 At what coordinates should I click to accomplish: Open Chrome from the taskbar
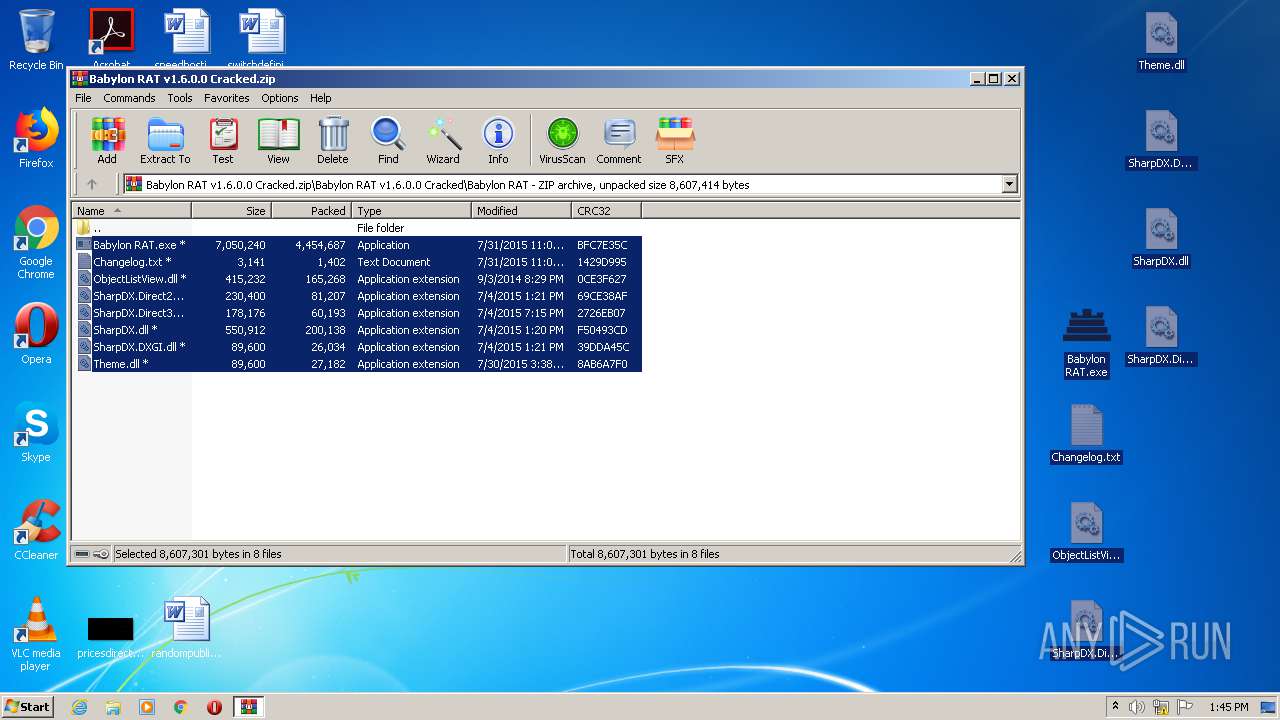[x=180, y=707]
